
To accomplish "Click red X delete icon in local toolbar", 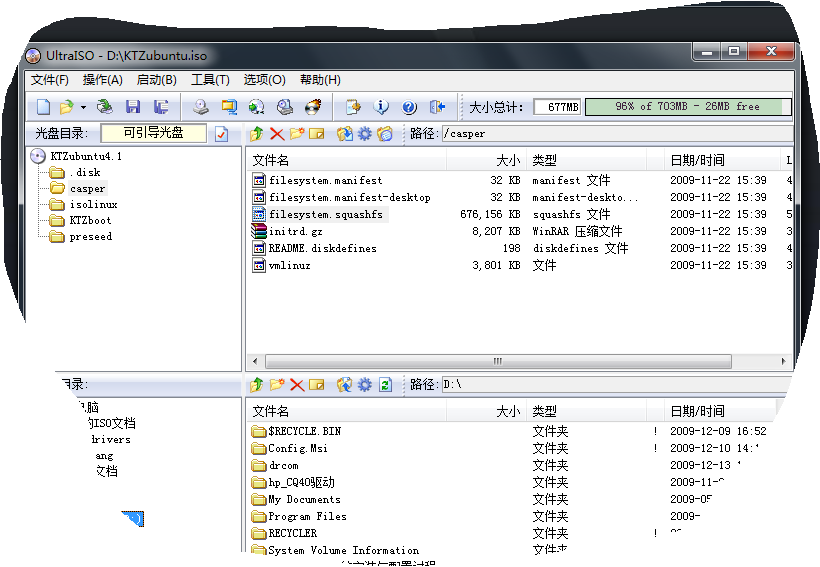I will coord(297,385).
